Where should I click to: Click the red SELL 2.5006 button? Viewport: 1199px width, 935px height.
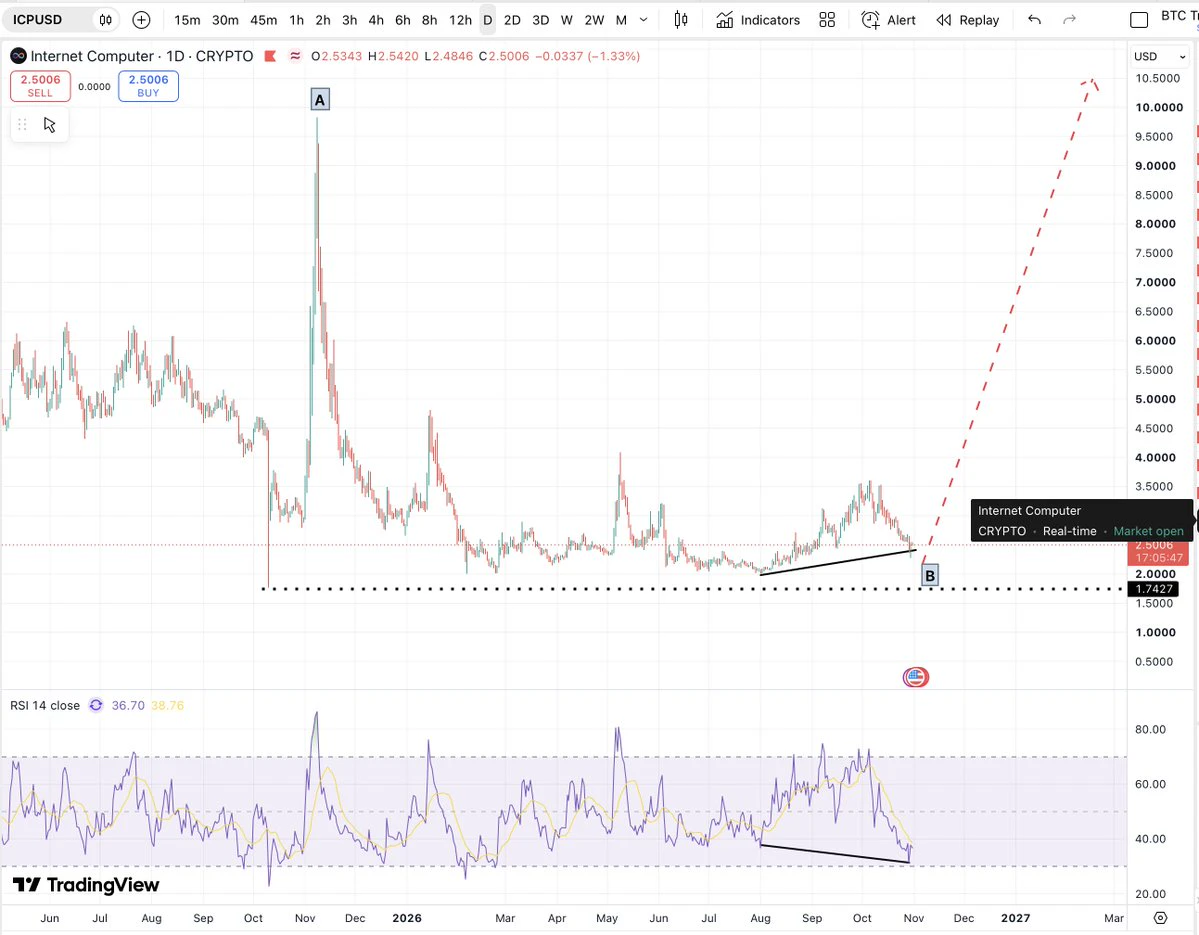[x=41, y=86]
